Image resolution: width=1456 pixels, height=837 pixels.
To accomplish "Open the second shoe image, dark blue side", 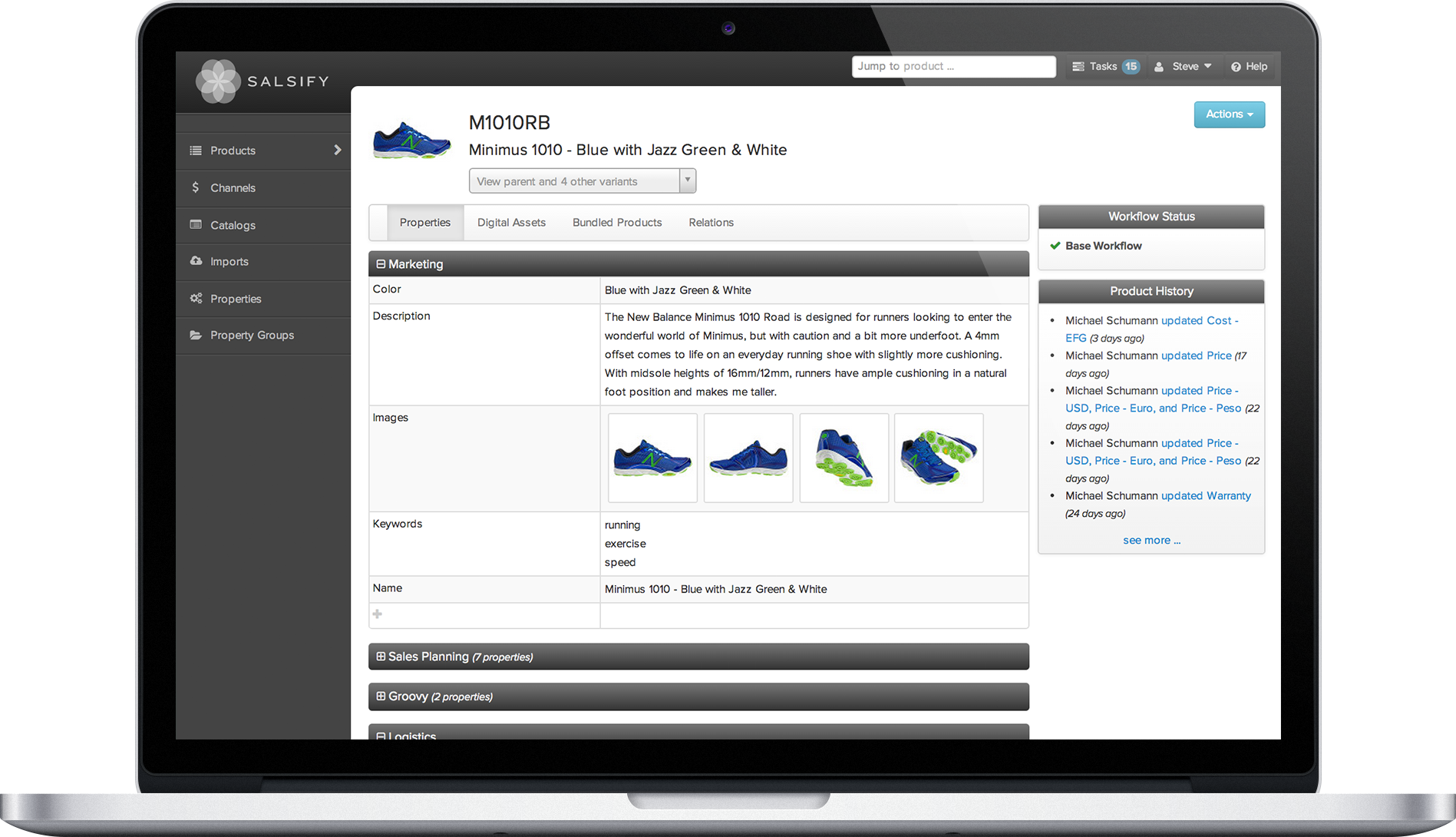I will click(748, 458).
